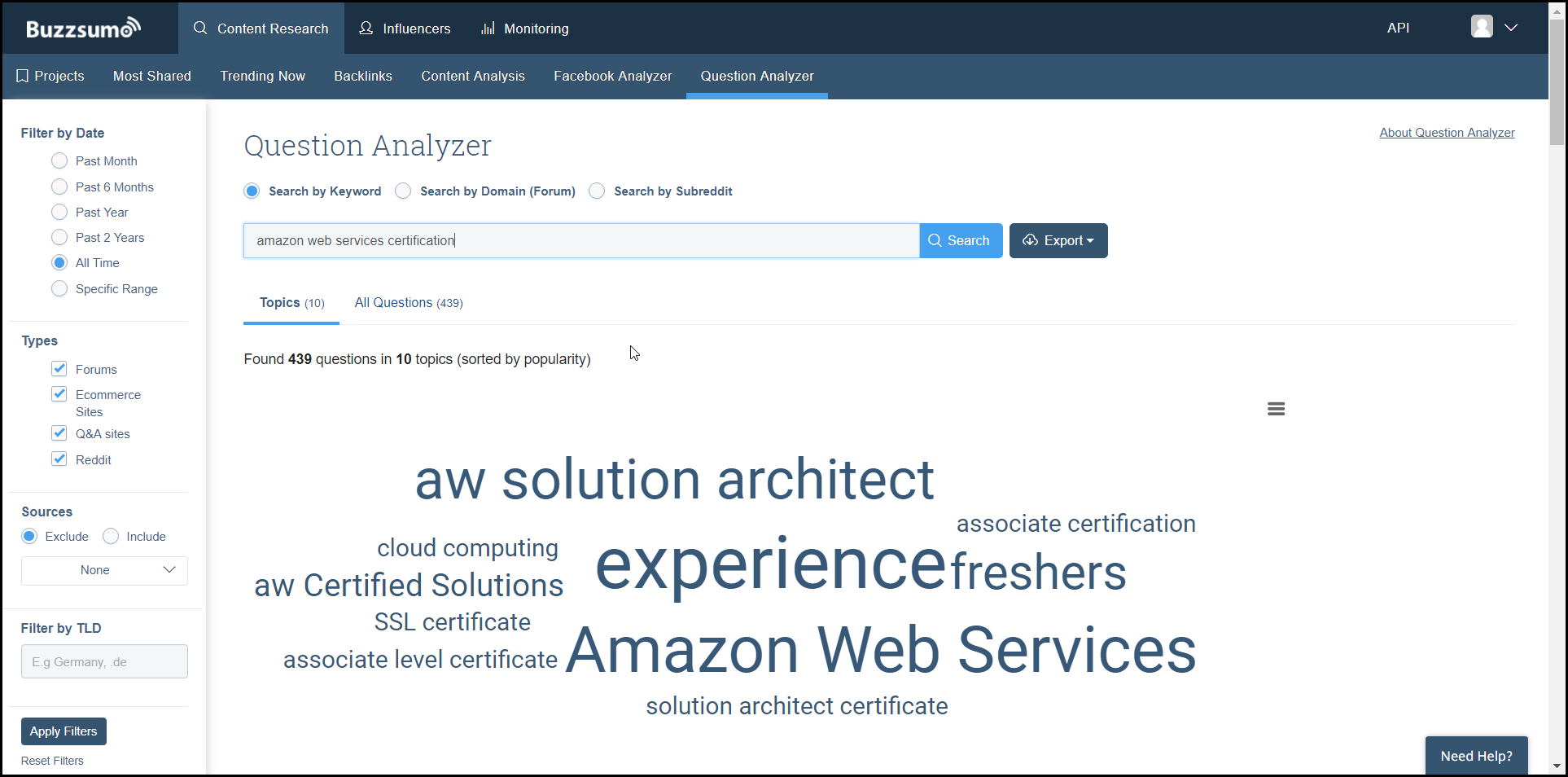Open the API link
This screenshot has width=1568, height=777.
pyautogui.click(x=1398, y=28)
